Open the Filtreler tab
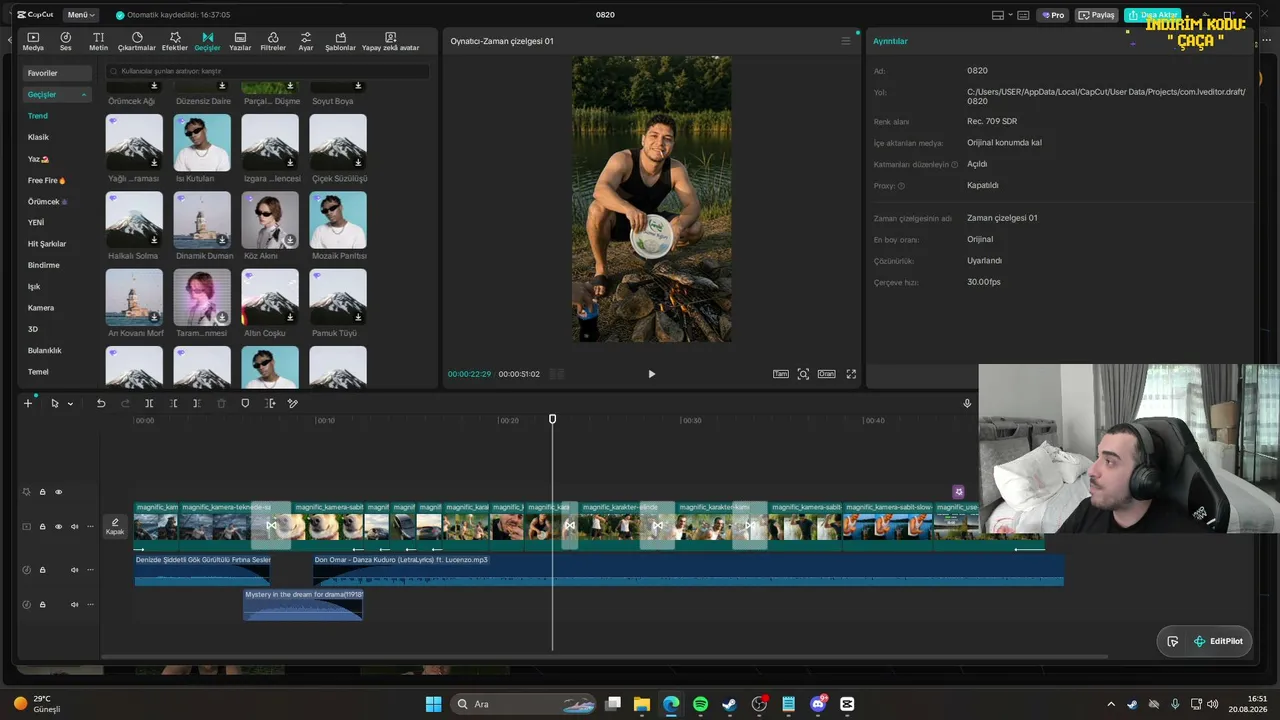This screenshot has width=1280, height=720. tap(273, 41)
